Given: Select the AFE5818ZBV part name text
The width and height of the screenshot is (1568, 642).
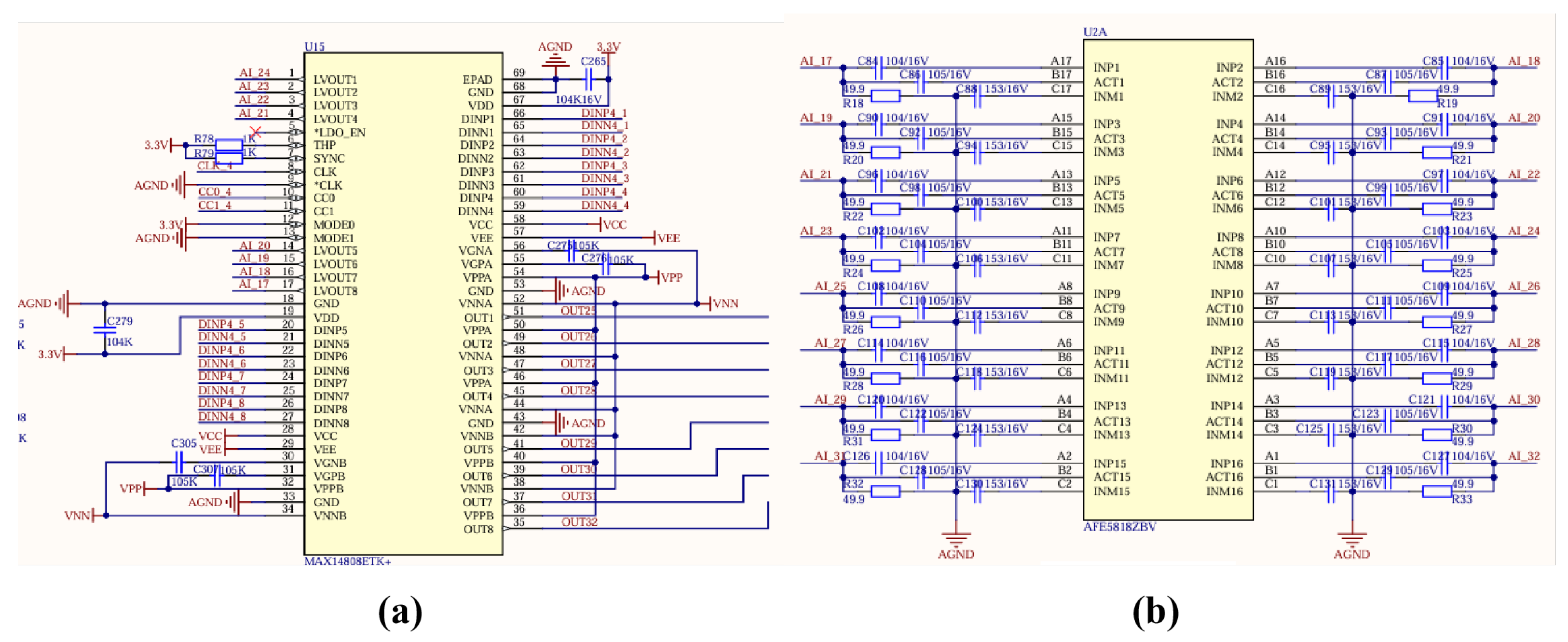Looking at the screenshot, I should click(x=1119, y=527).
